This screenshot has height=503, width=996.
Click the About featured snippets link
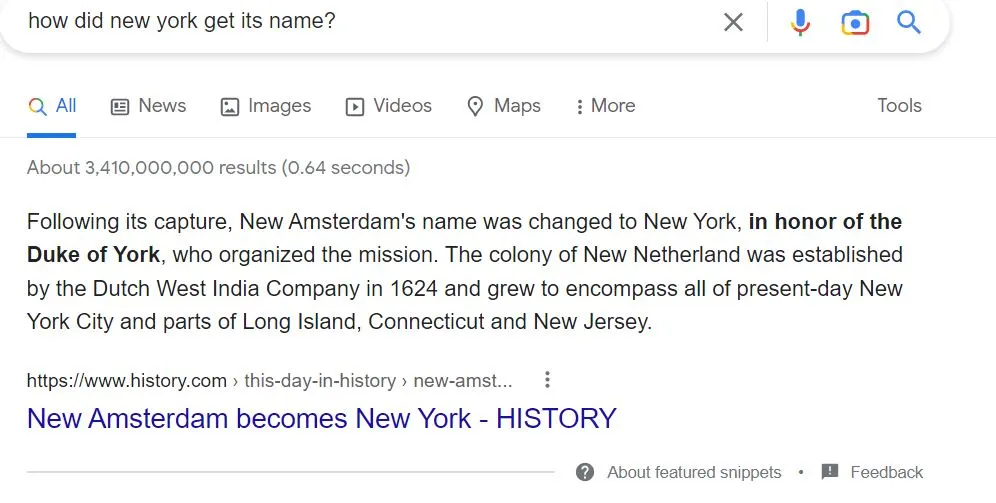click(694, 473)
